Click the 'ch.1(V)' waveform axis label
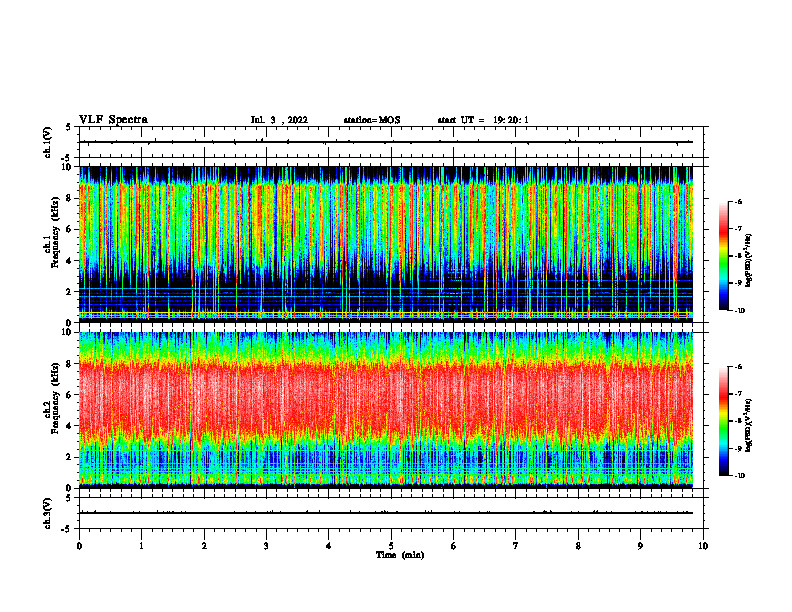 tap(48, 142)
